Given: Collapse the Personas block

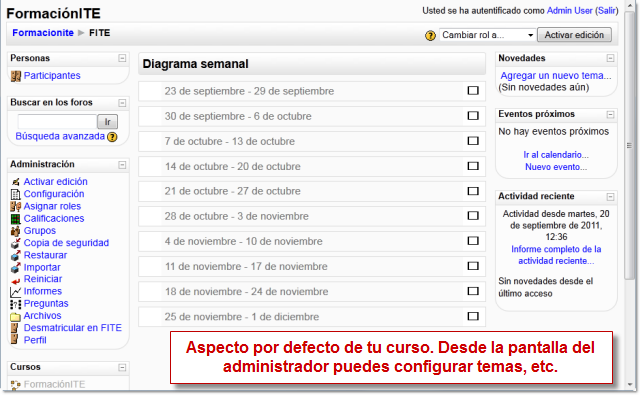Looking at the screenshot, I should 122,58.
